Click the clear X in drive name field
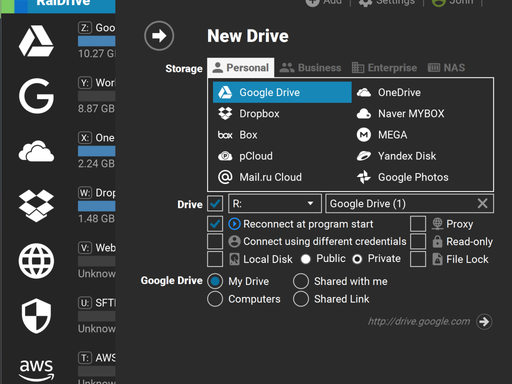This screenshot has width=512, height=384. tap(482, 203)
